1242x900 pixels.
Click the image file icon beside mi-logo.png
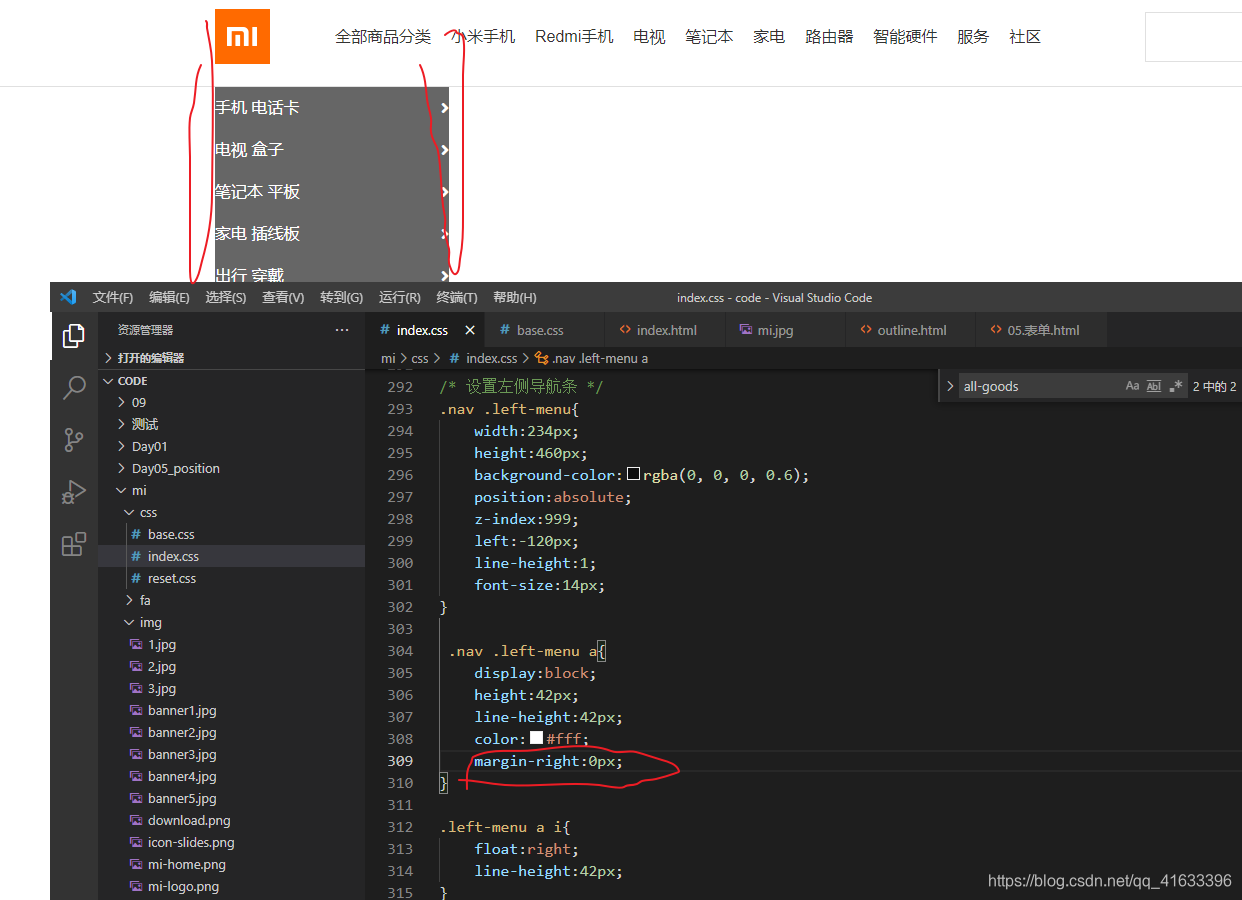coord(137,887)
